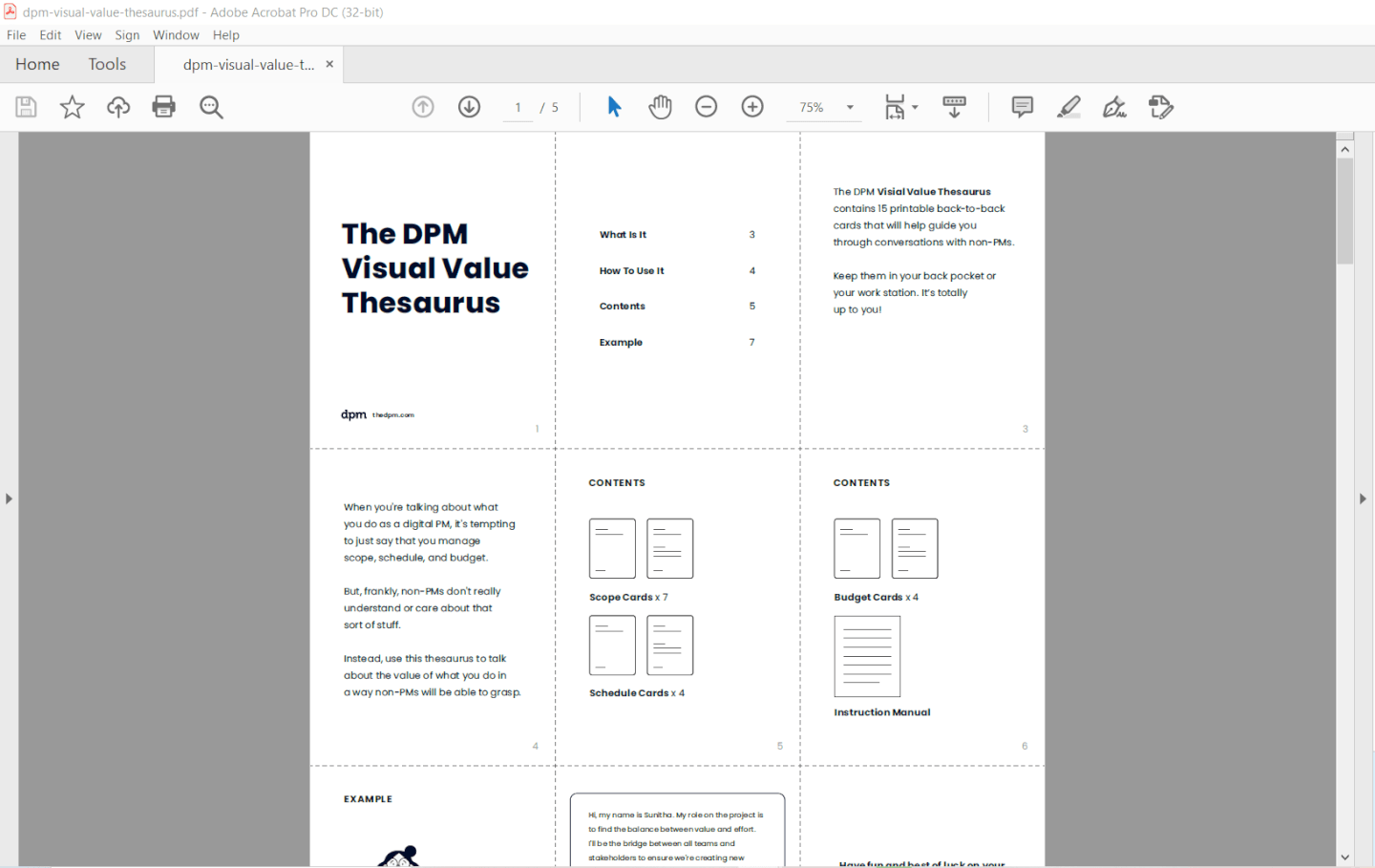Open the Help menu
The image size is (1375, 868).
(226, 35)
